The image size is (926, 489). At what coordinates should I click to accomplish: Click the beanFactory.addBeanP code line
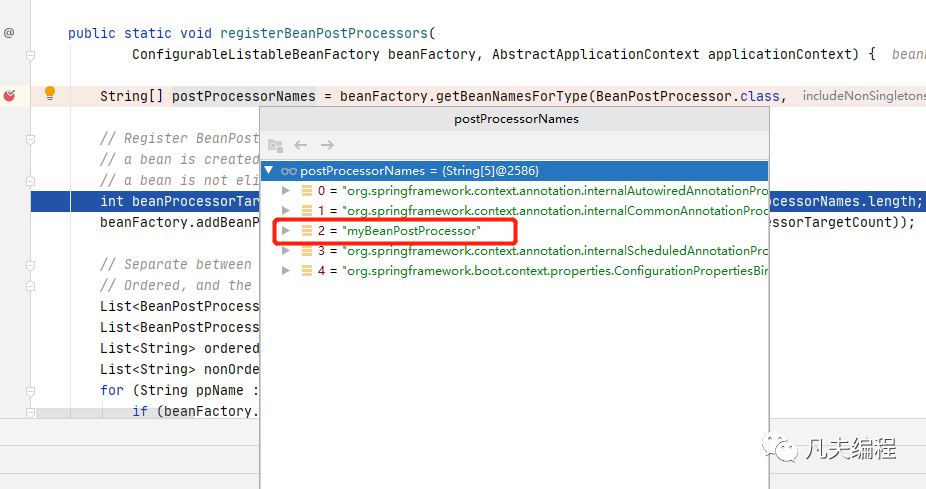click(x=180, y=223)
